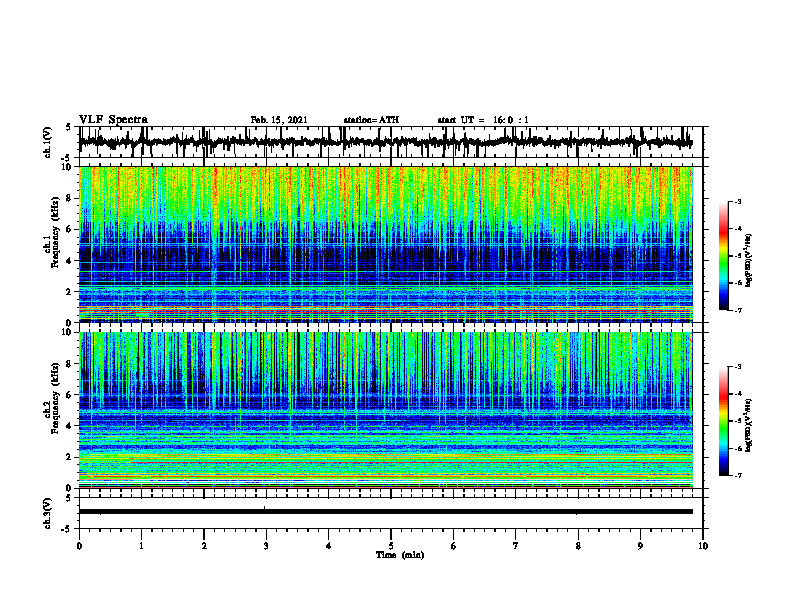Click time axis tick label "7"
This screenshot has height=612, width=792.
pyautogui.click(x=516, y=546)
